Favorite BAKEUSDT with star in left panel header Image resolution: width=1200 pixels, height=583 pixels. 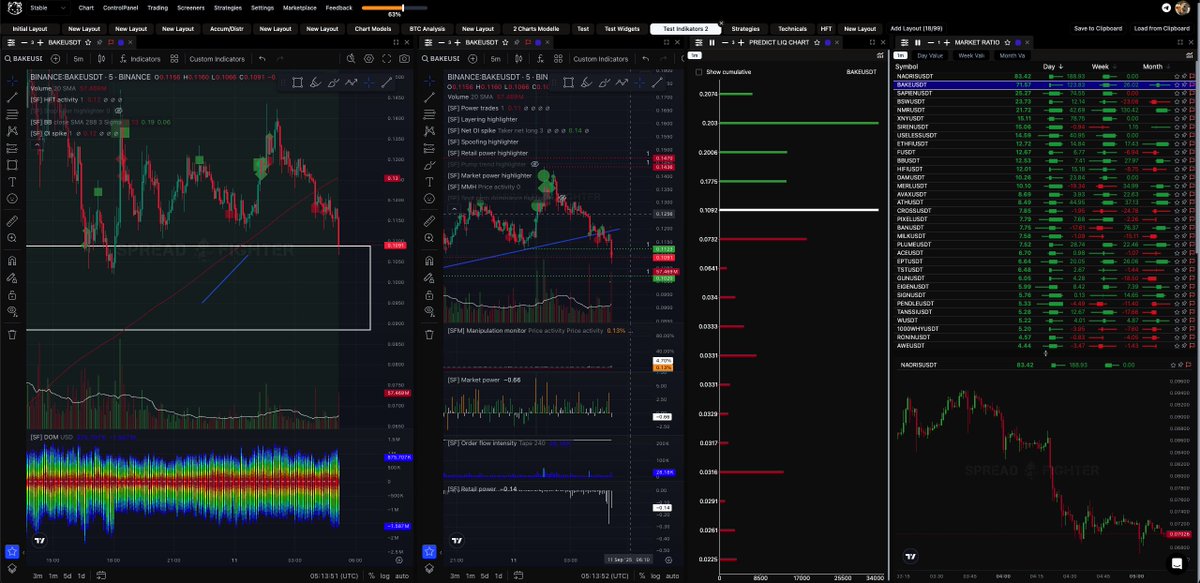tap(89, 43)
